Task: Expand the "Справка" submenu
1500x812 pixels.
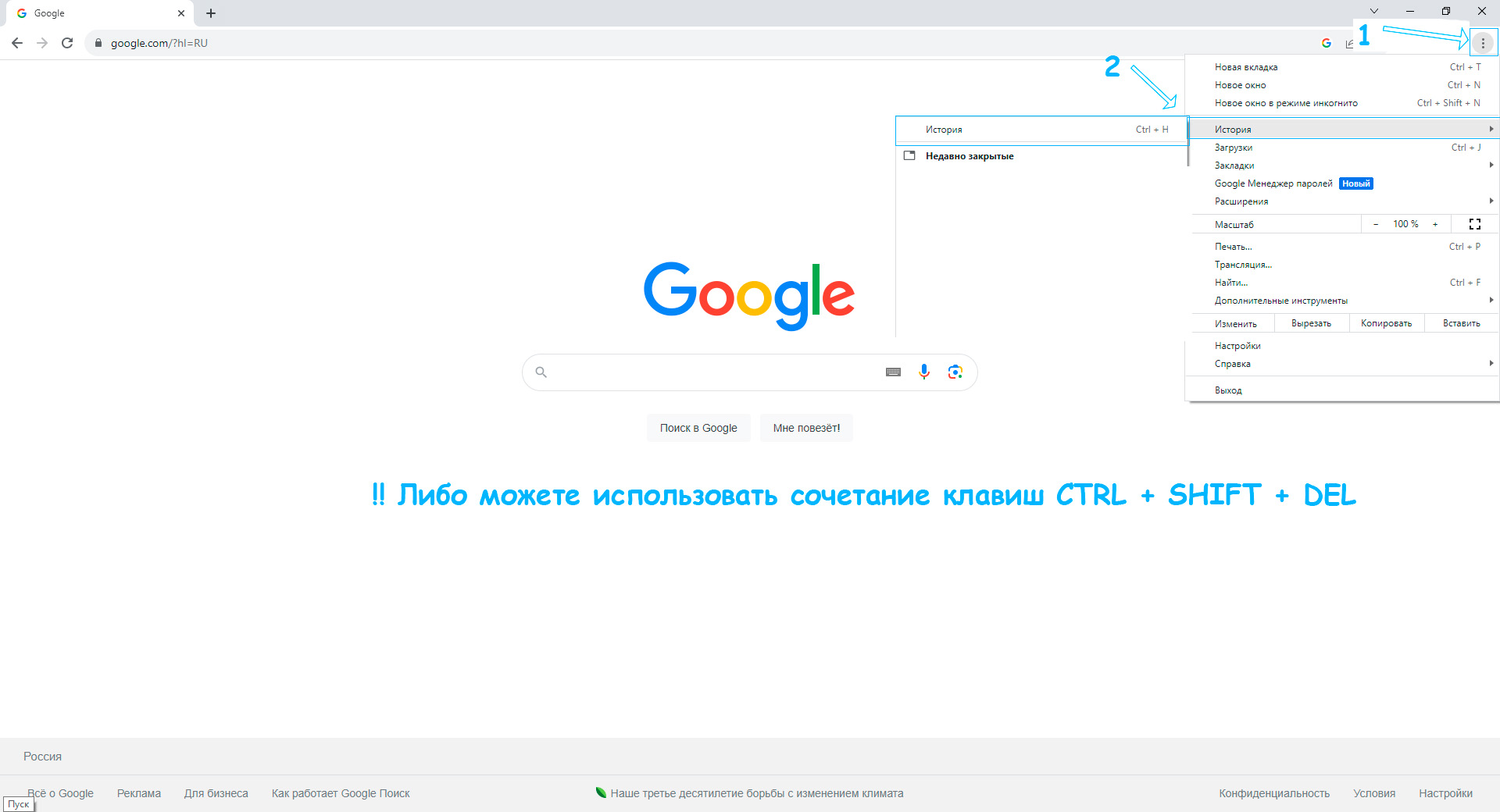Action: [1342, 364]
